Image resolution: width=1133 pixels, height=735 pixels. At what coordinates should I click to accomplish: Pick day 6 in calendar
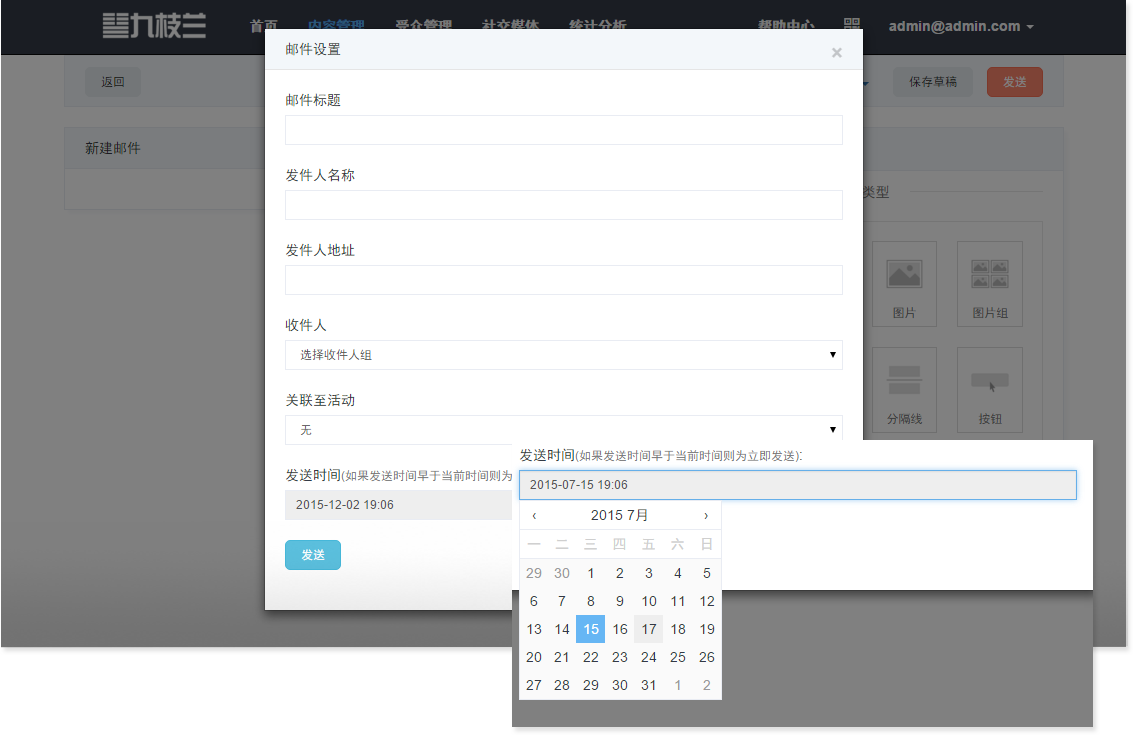533,601
